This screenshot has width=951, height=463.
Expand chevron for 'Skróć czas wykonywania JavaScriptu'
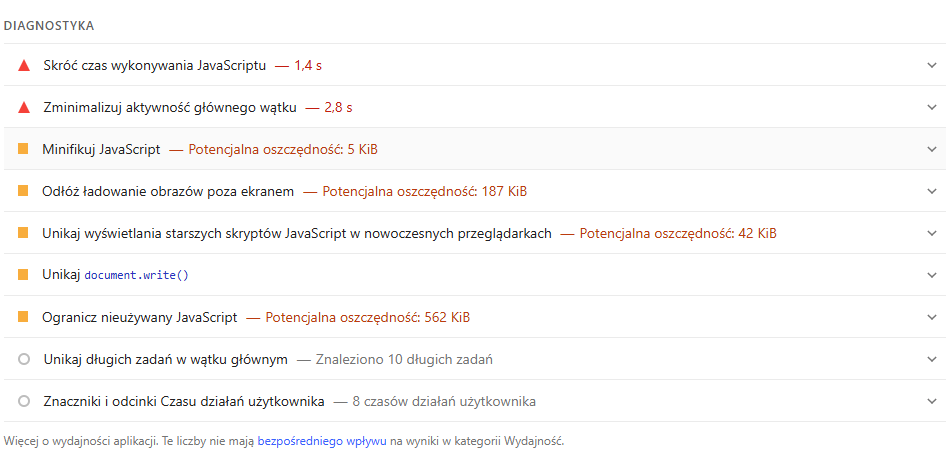(932, 66)
